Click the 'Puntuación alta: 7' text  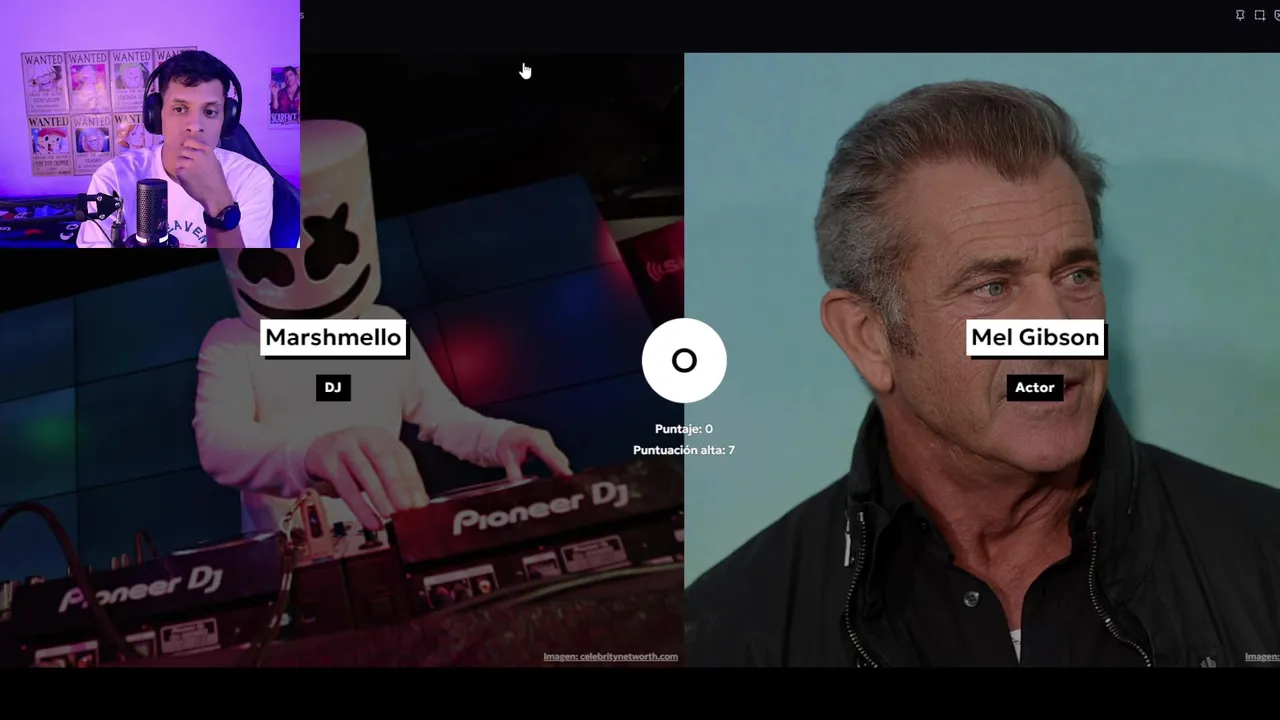pyautogui.click(x=684, y=450)
